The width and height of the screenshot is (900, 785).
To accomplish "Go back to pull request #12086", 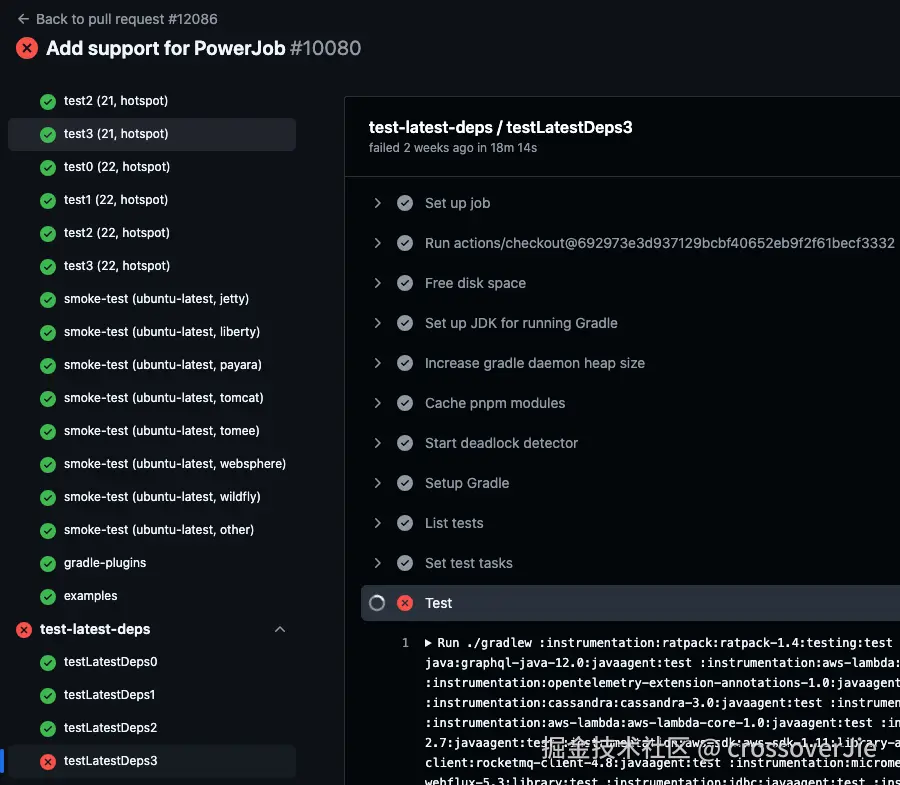I will pyautogui.click(x=126, y=19).
